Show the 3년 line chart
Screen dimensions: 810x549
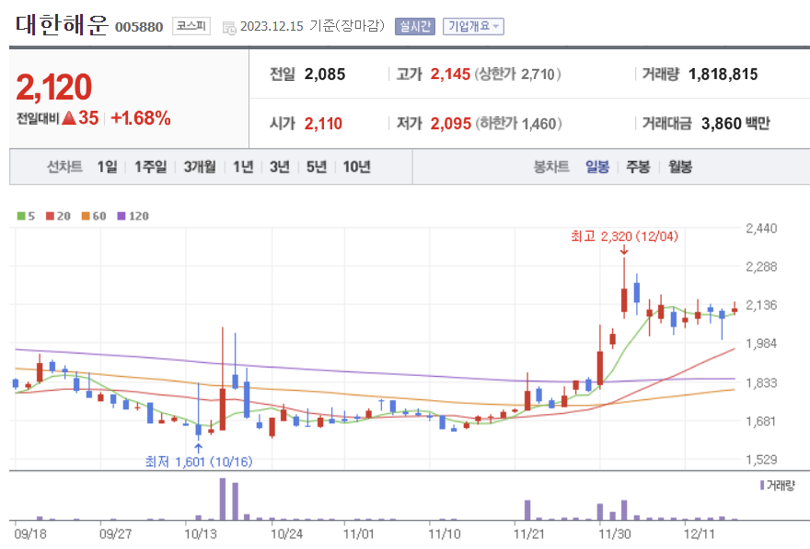pyautogui.click(x=279, y=167)
